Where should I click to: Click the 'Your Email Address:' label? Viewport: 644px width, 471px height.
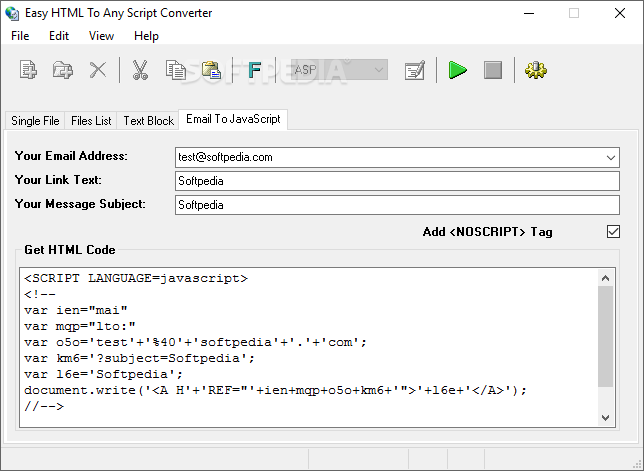pos(71,156)
